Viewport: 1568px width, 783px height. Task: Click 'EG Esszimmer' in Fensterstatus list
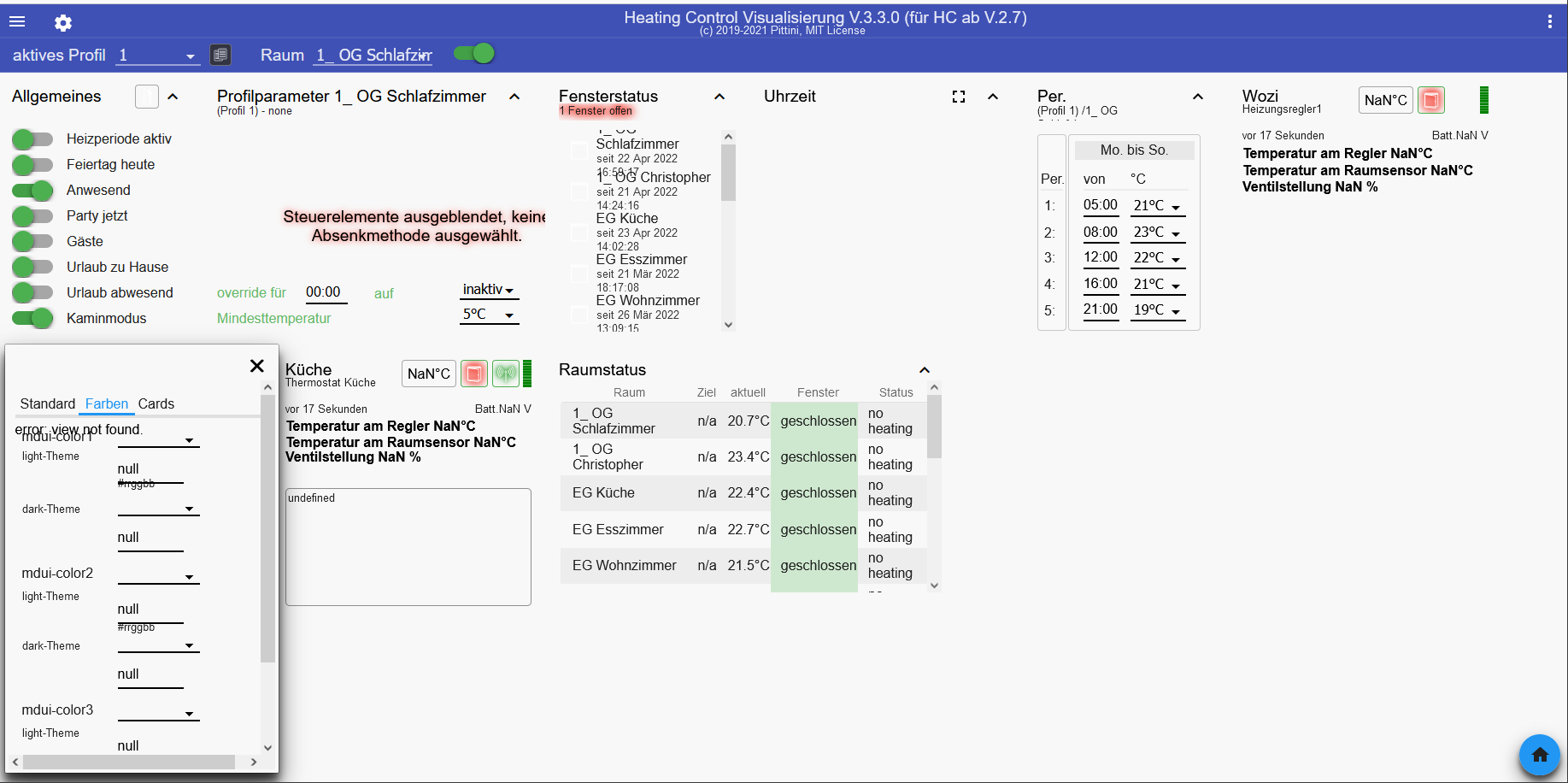(641, 260)
